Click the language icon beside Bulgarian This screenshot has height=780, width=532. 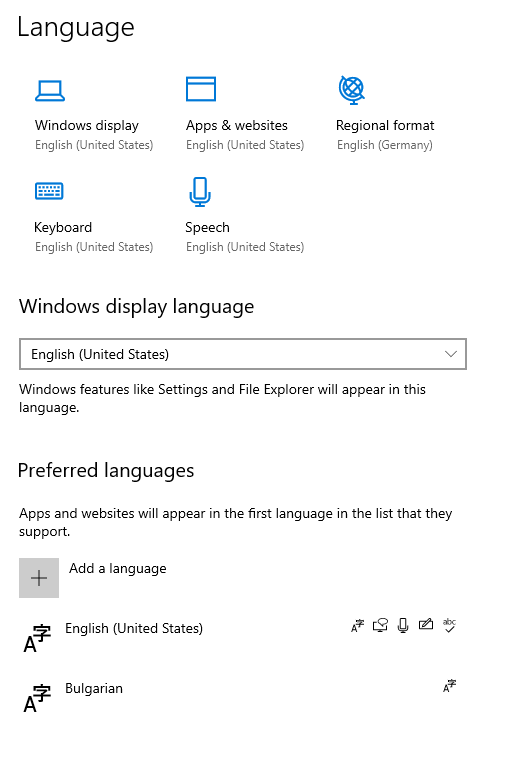pos(37,699)
